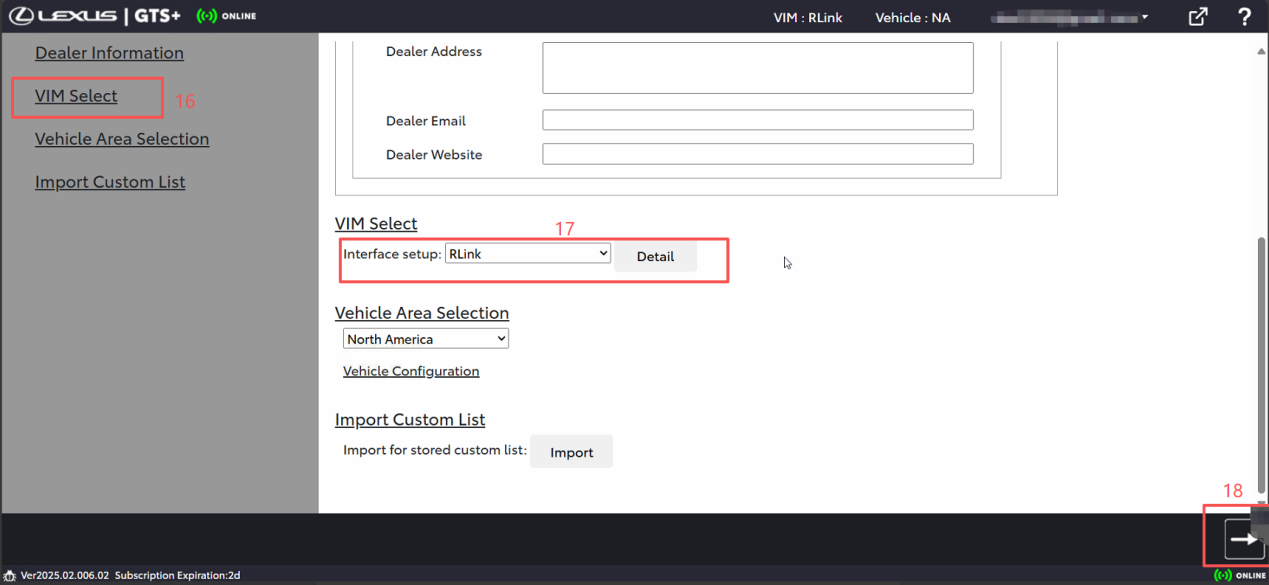Click the bug icon in the status bar
The height and width of the screenshot is (585, 1269).
pos(10,576)
